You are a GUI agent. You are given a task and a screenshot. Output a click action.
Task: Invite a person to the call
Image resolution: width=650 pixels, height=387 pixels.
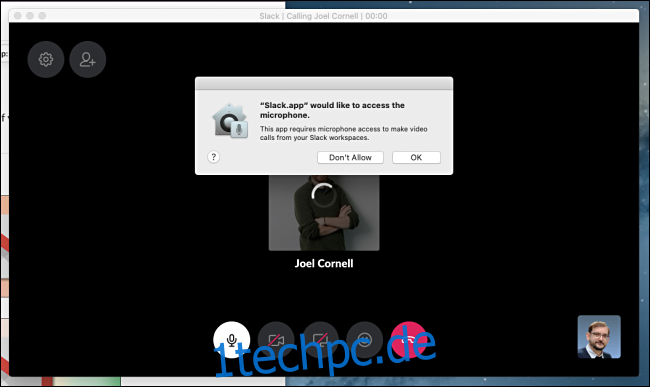[x=87, y=59]
